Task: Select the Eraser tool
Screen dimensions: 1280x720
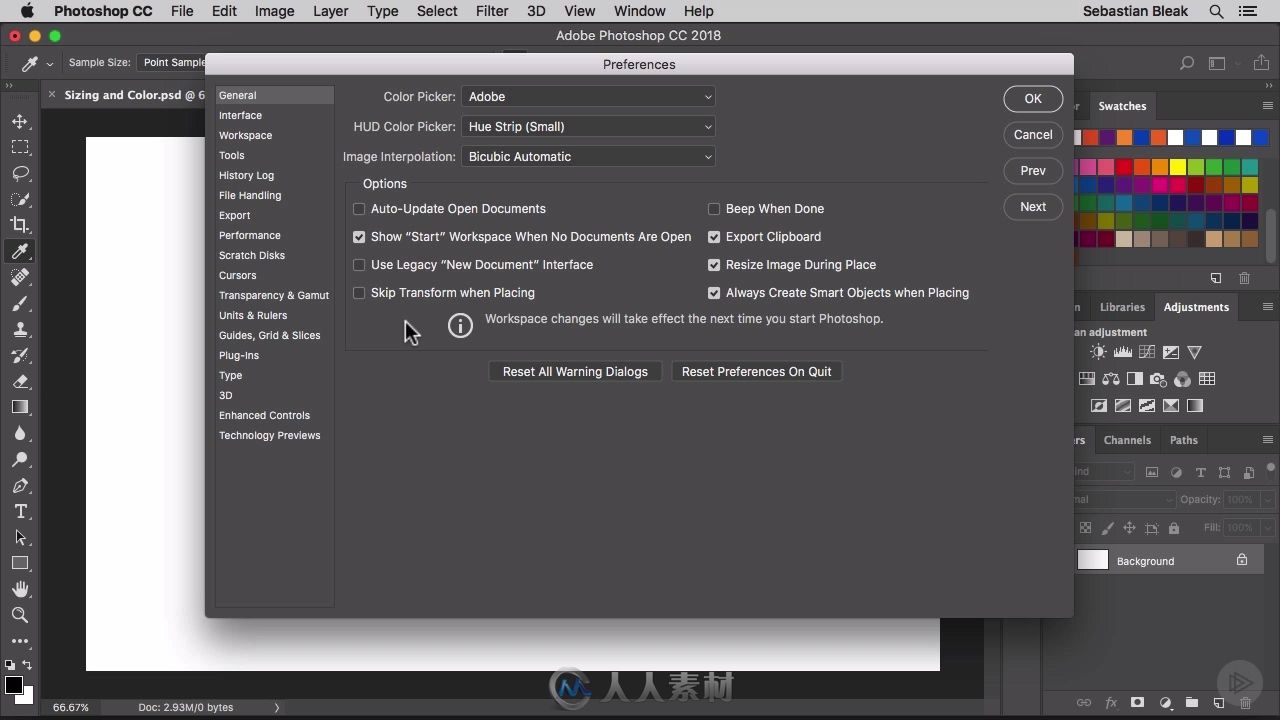Action: (x=20, y=381)
